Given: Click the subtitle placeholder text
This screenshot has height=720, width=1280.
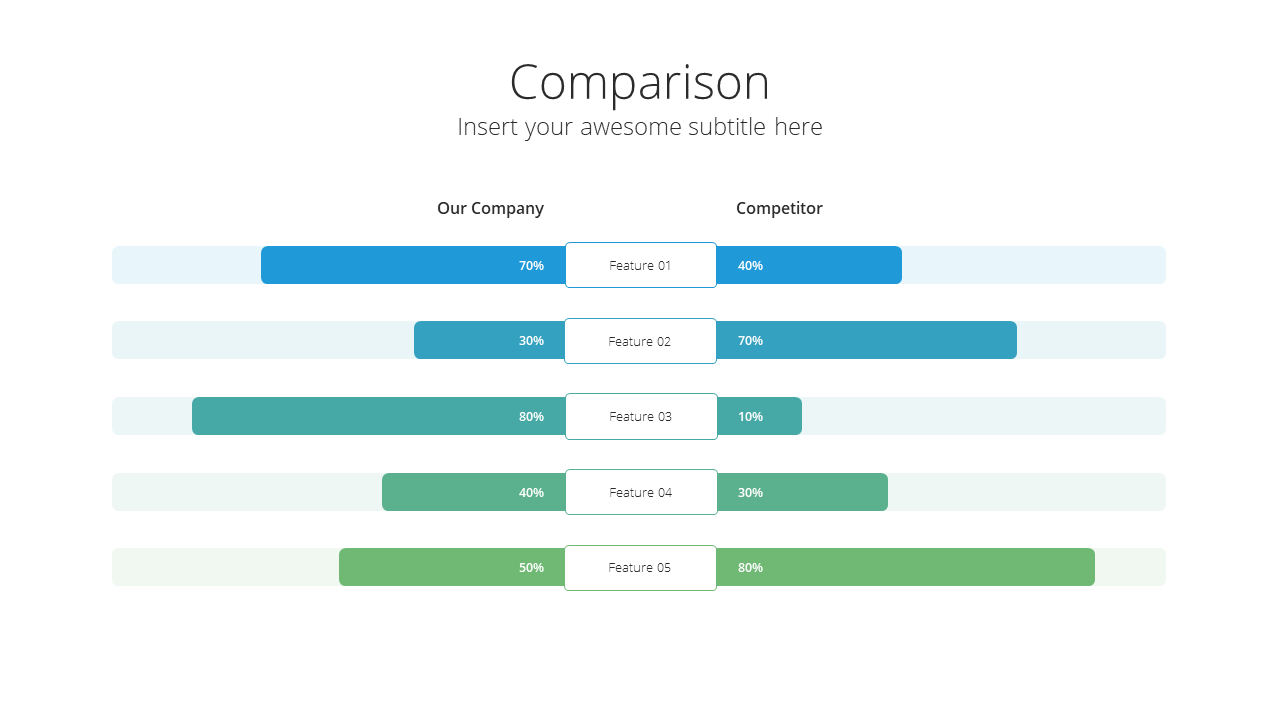Looking at the screenshot, I should (x=640, y=127).
